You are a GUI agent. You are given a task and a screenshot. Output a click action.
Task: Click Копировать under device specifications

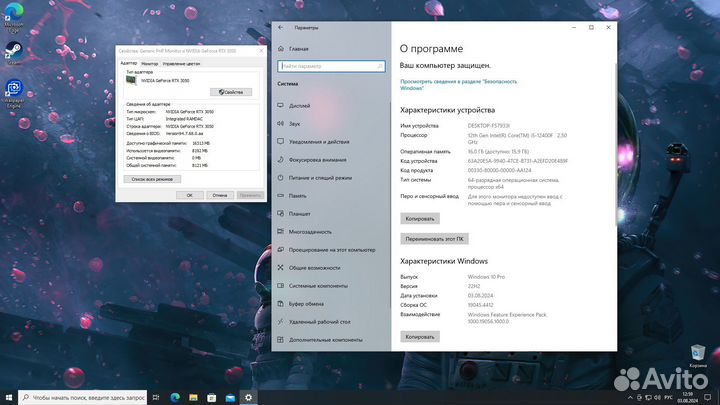coord(420,219)
